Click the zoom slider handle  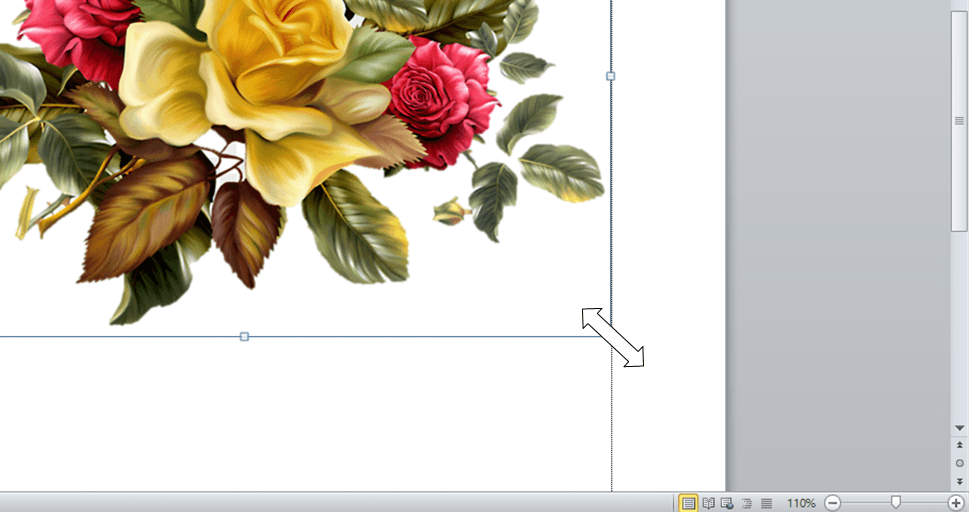[896, 503]
